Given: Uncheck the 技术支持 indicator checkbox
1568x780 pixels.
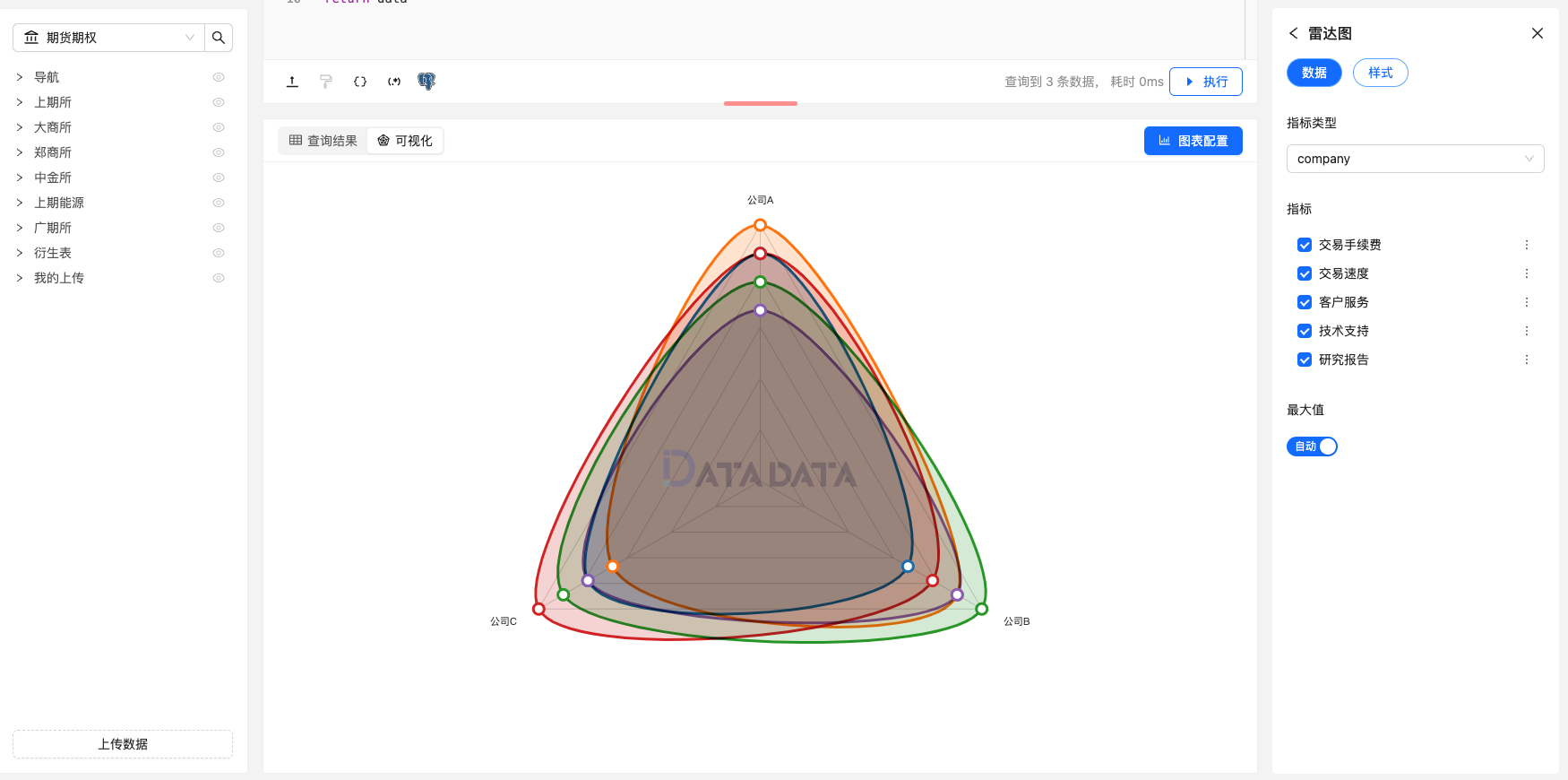Looking at the screenshot, I should pyautogui.click(x=1305, y=331).
